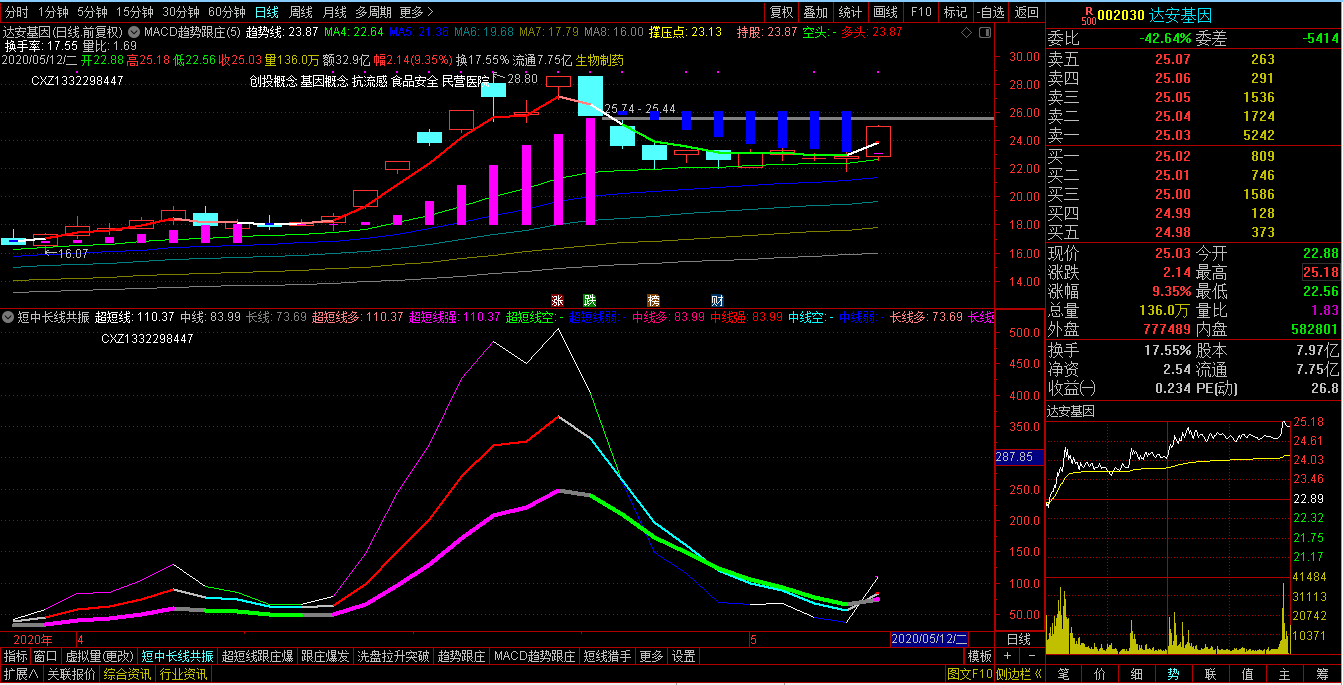Select the 筹 chip distribution tab
Image resolution: width=1343 pixels, height=685 pixels.
(1322, 675)
